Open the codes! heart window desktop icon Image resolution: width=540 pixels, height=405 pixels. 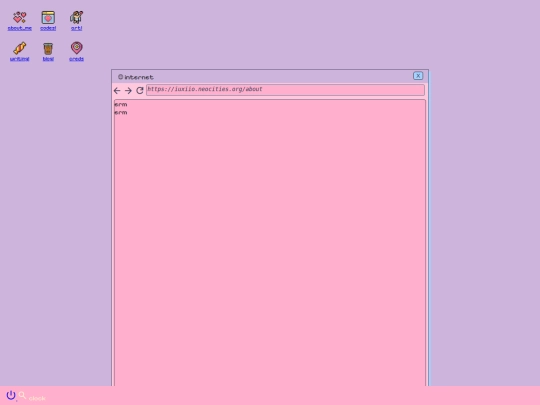(48, 18)
